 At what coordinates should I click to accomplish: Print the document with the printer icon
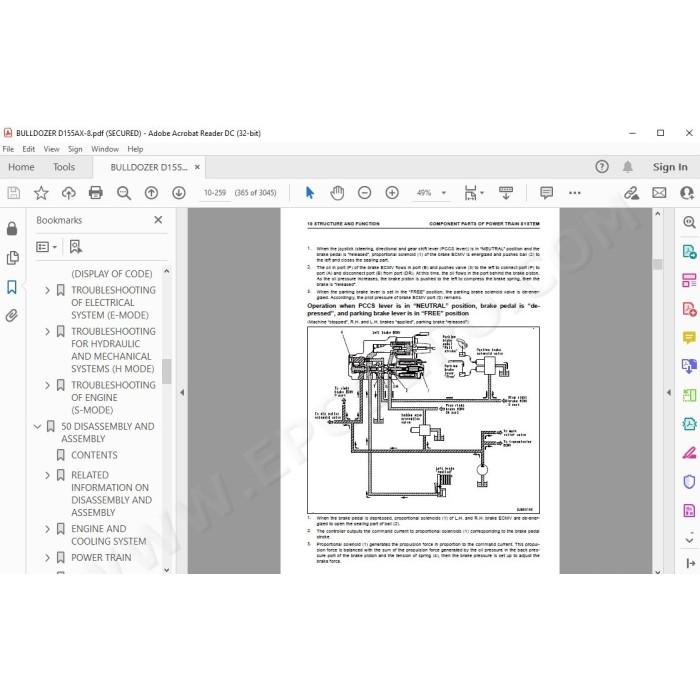(96, 193)
